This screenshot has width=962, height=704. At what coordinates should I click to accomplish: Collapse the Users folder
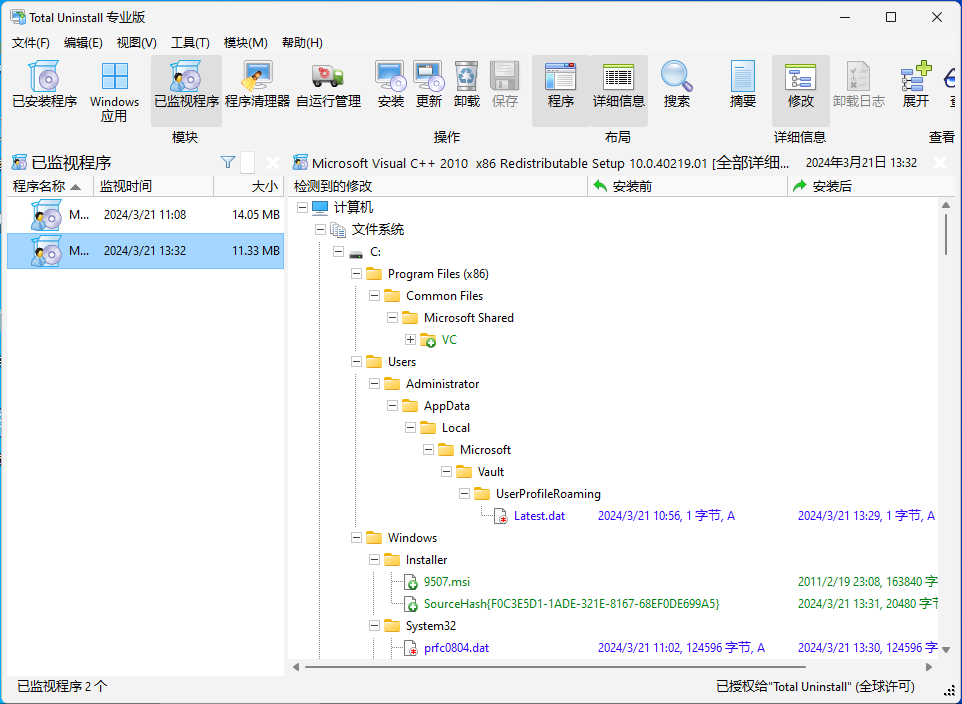[356, 362]
